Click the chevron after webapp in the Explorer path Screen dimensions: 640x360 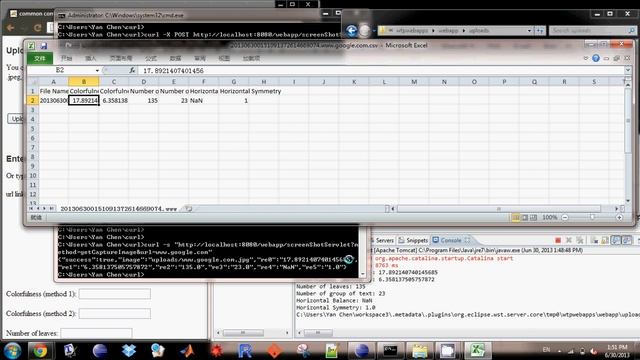pyautogui.click(x=464, y=31)
